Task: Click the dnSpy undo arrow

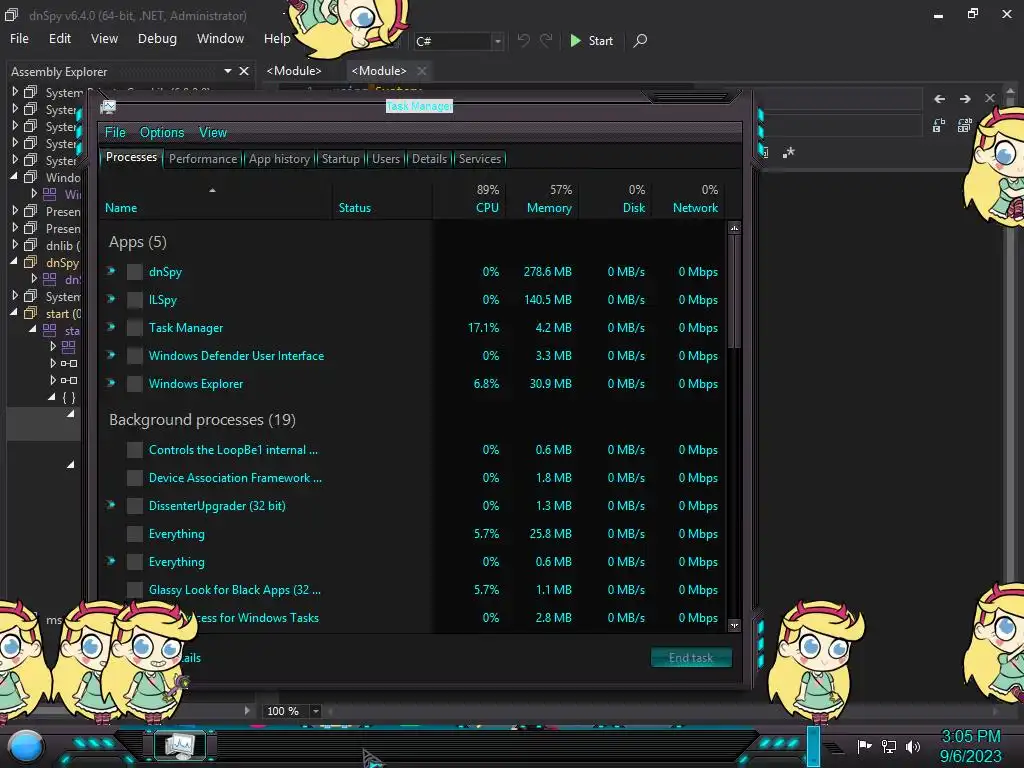Action: (524, 40)
